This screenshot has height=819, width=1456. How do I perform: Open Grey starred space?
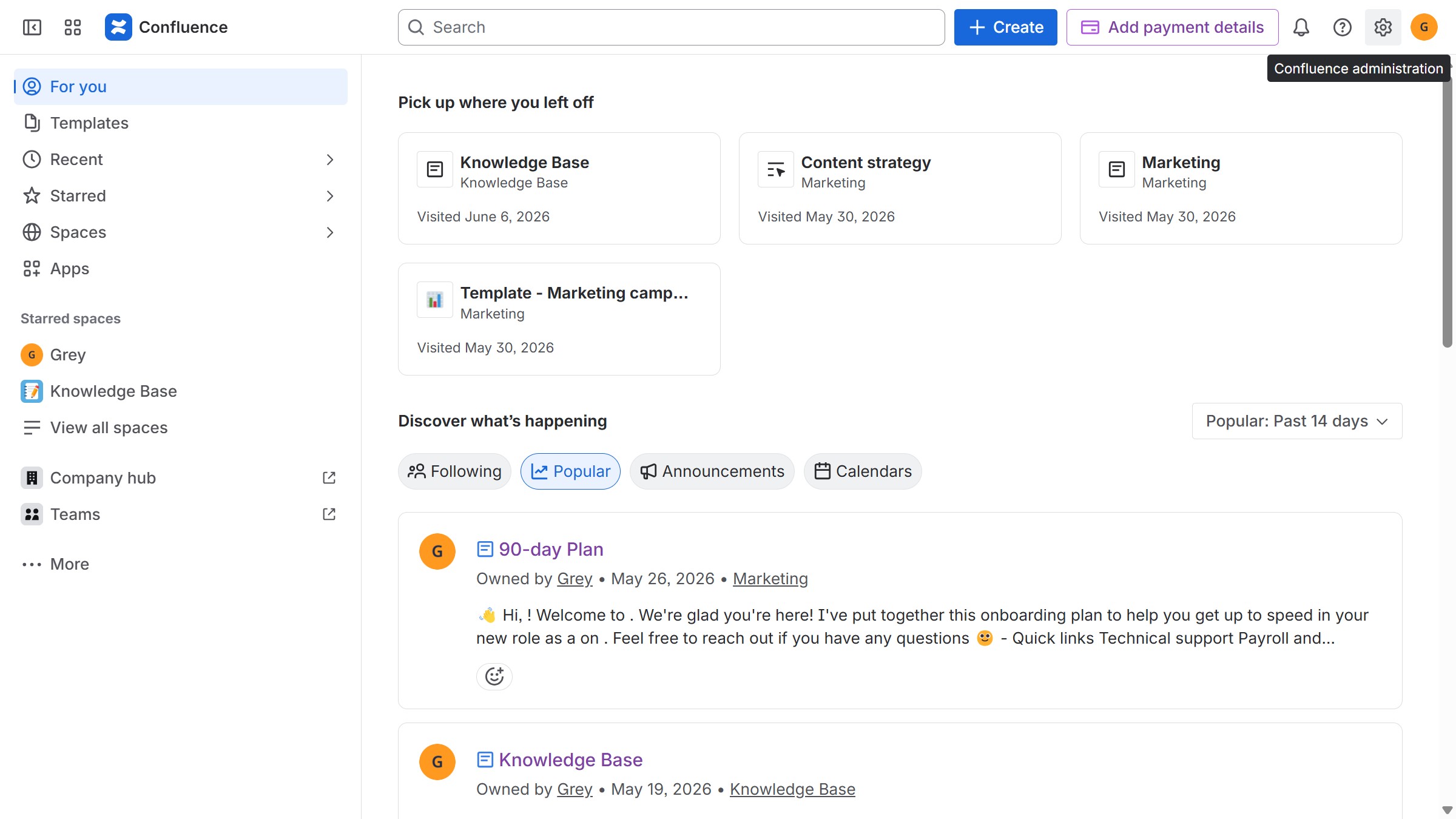[181, 355]
